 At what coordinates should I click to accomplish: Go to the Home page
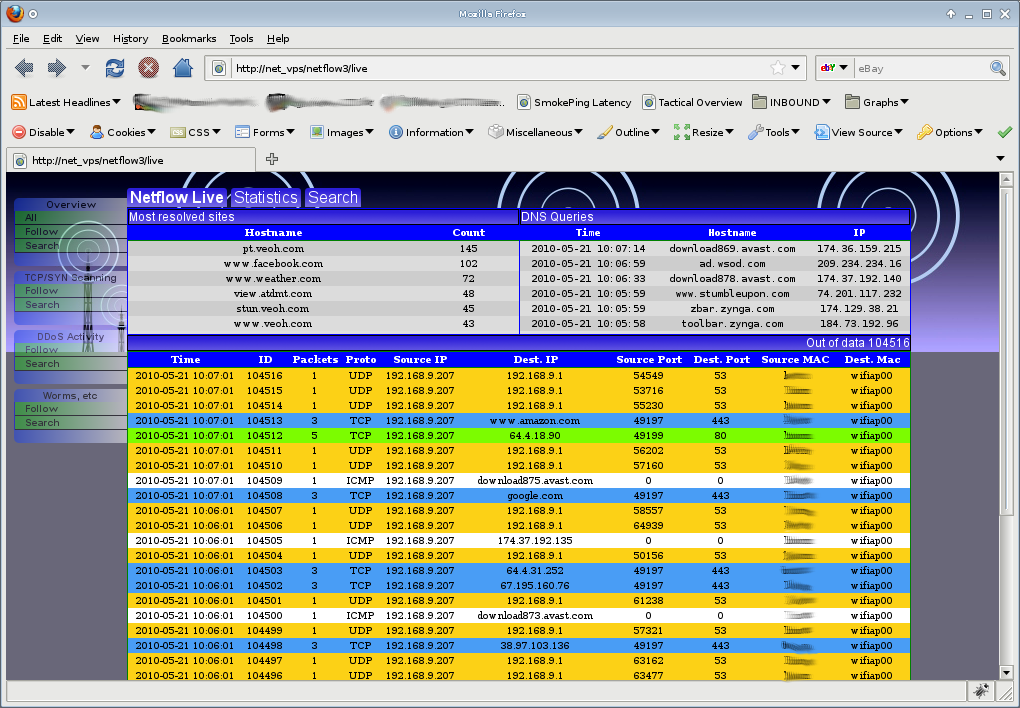[x=183, y=68]
